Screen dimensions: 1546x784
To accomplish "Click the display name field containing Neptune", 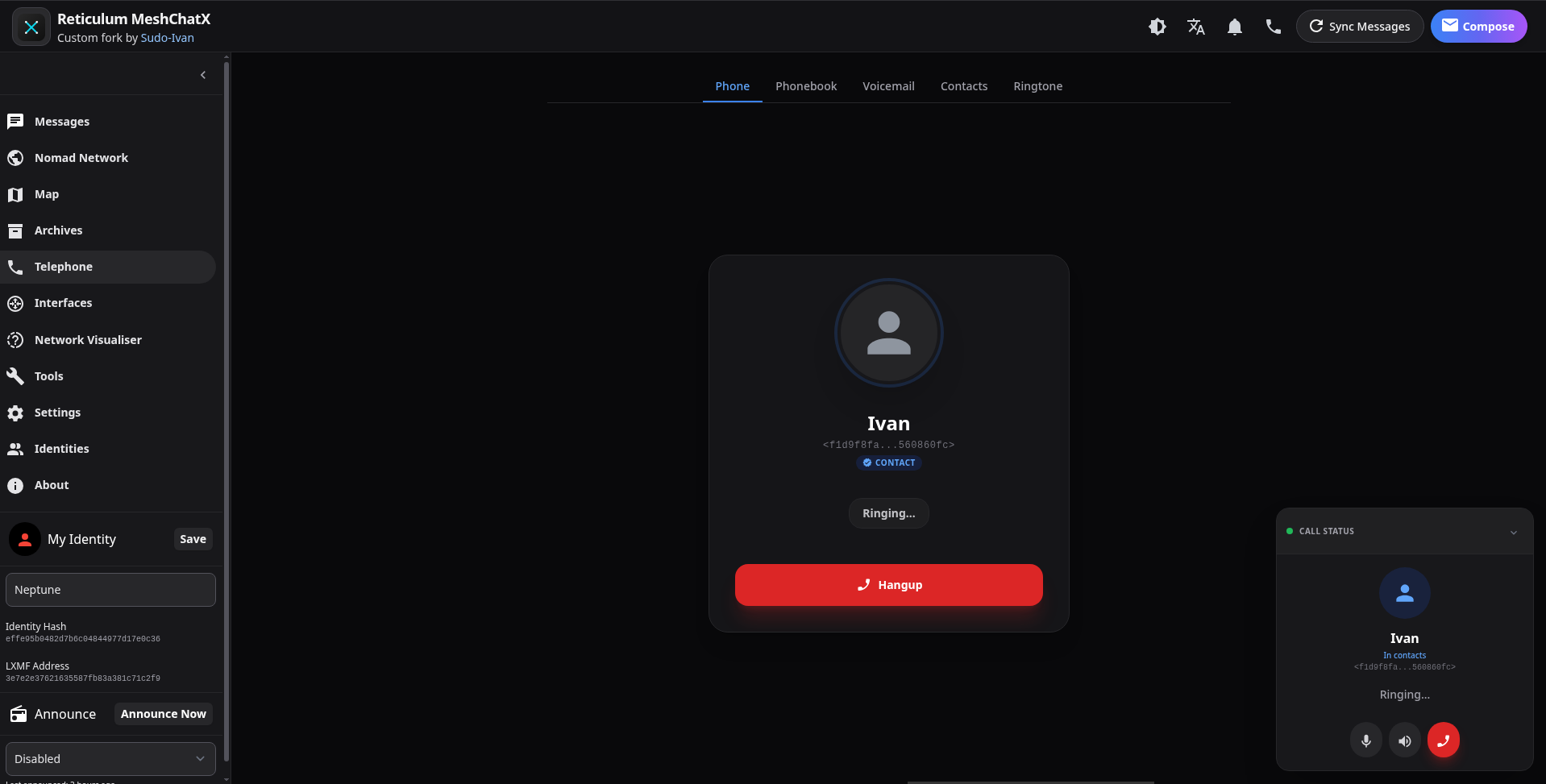I will point(110,590).
